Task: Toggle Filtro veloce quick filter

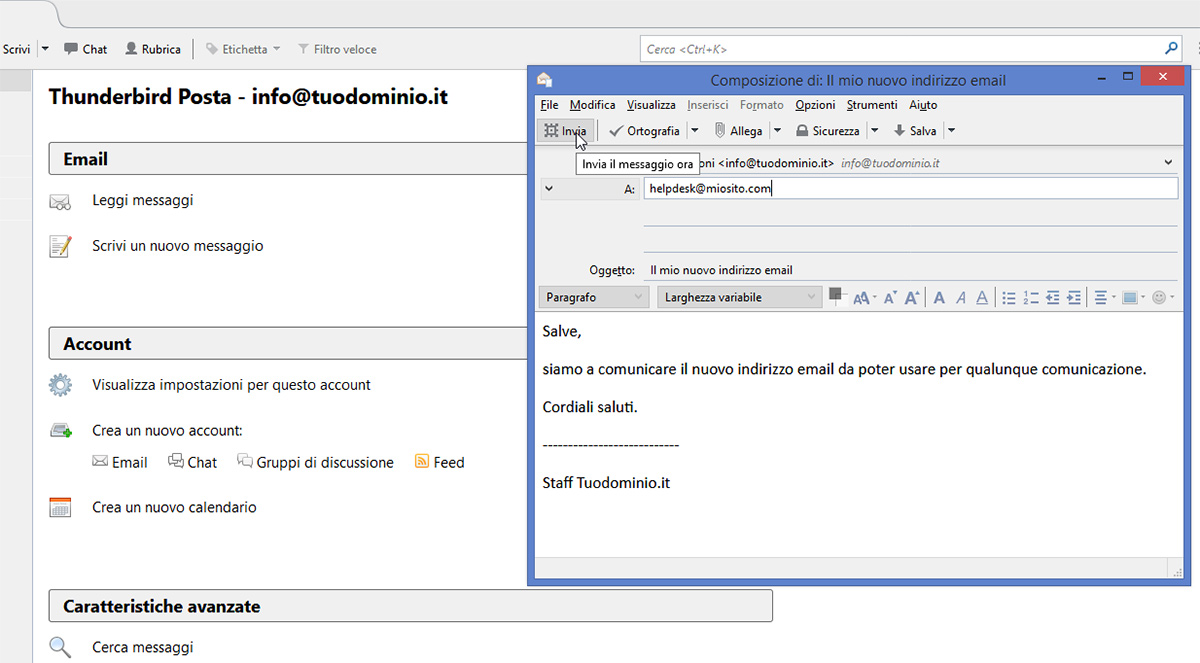Action: (335, 49)
